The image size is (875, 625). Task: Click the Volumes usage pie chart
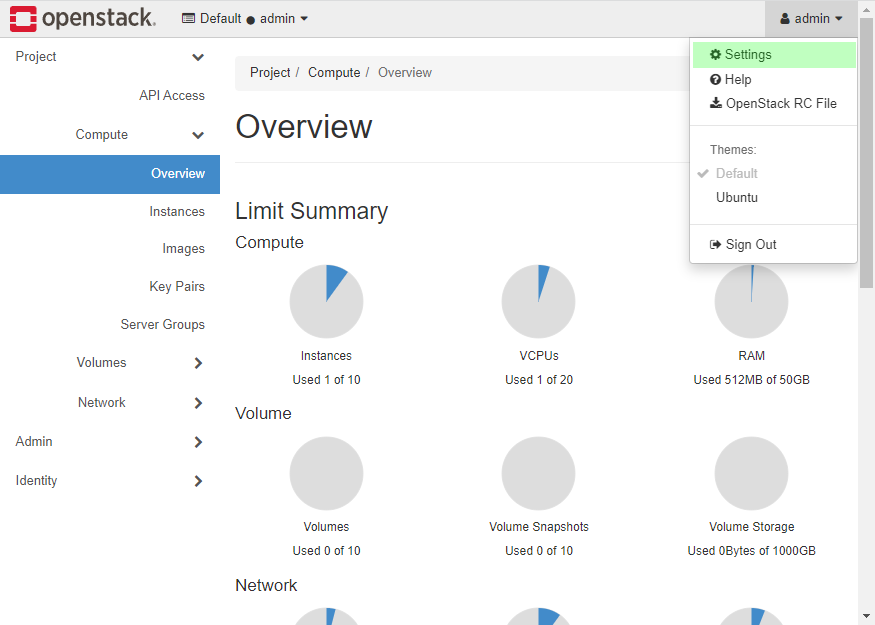(x=326, y=473)
